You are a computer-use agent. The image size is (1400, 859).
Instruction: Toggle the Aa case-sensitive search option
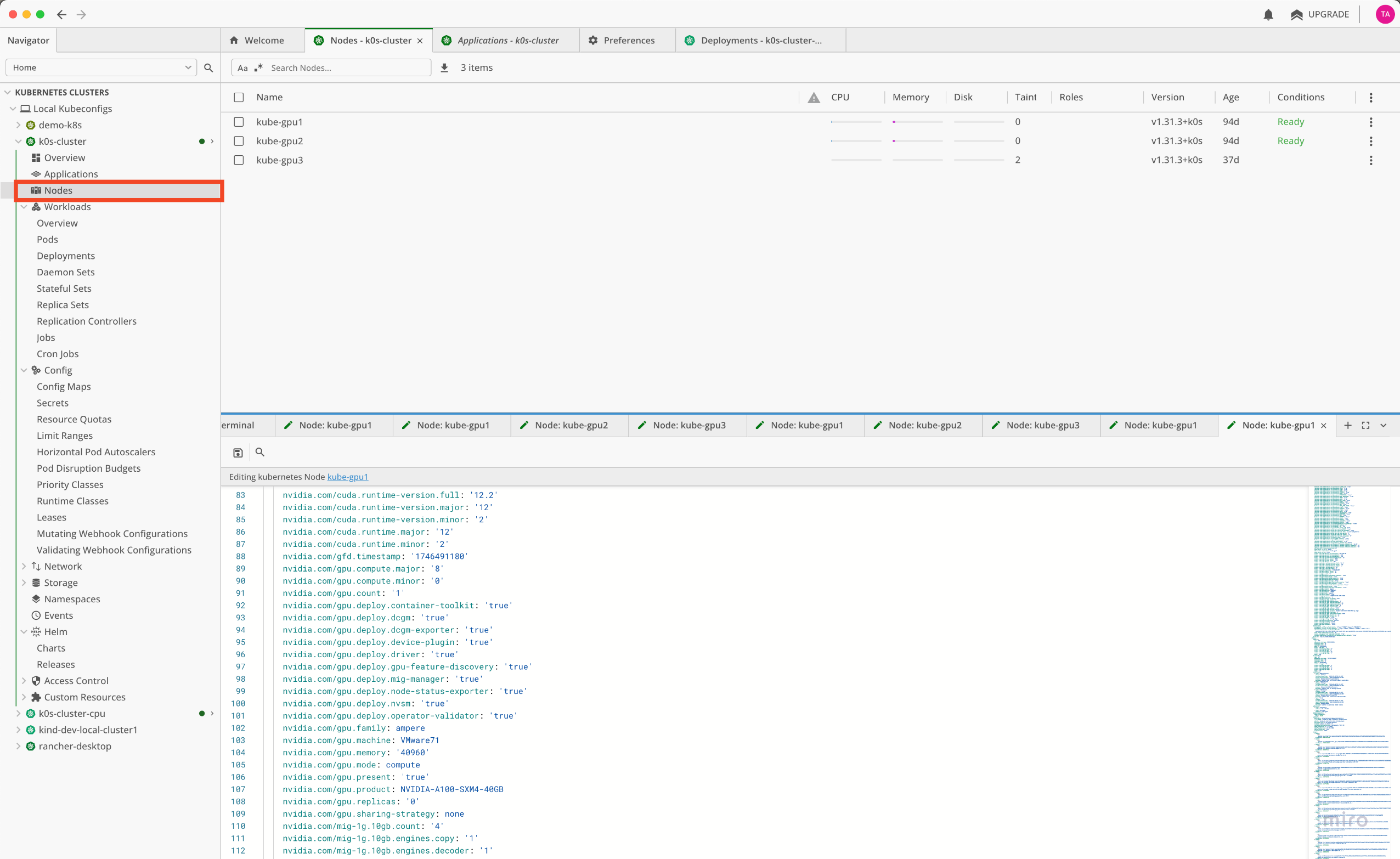coord(242,68)
